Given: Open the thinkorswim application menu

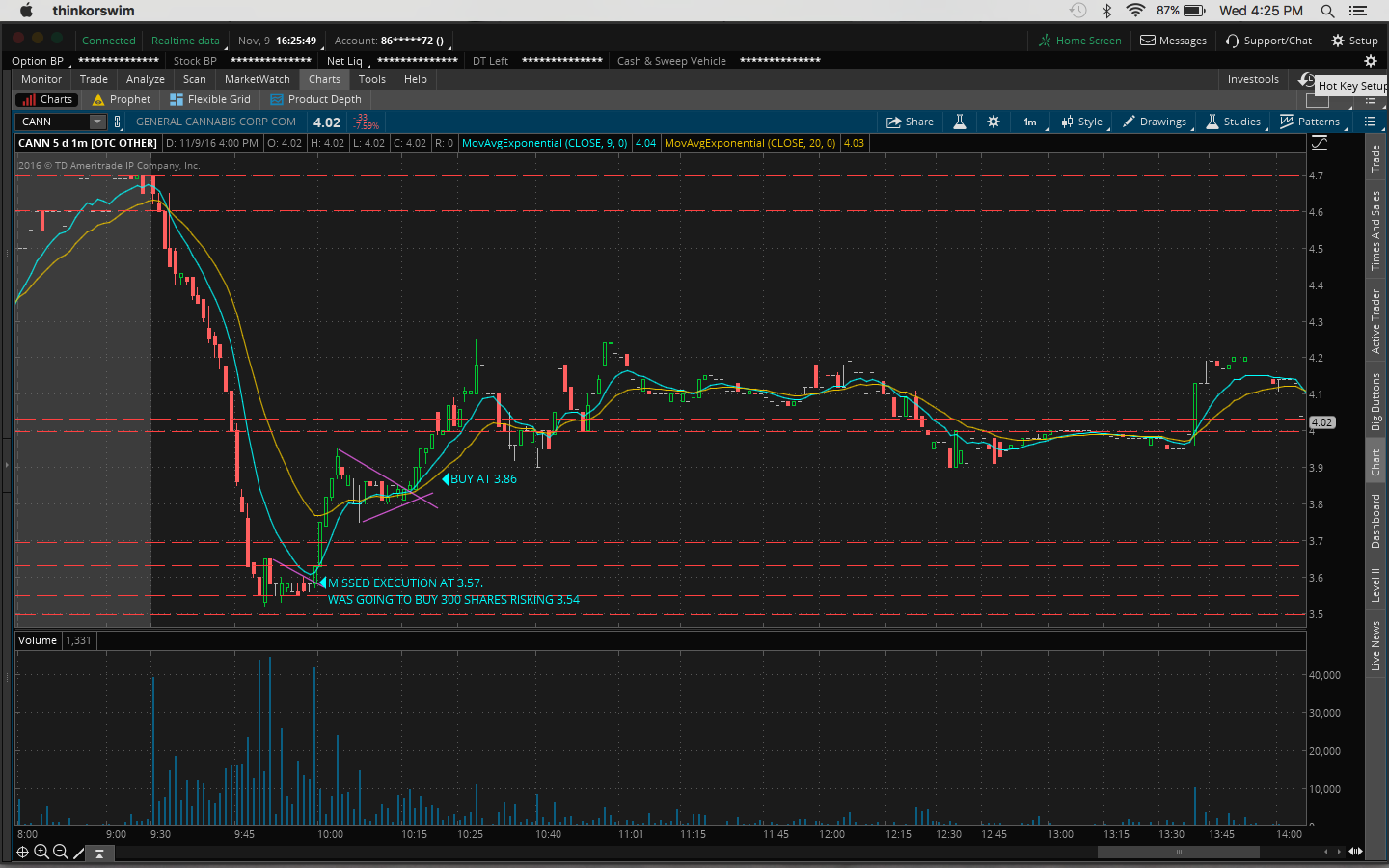Looking at the screenshot, I should [94, 11].
